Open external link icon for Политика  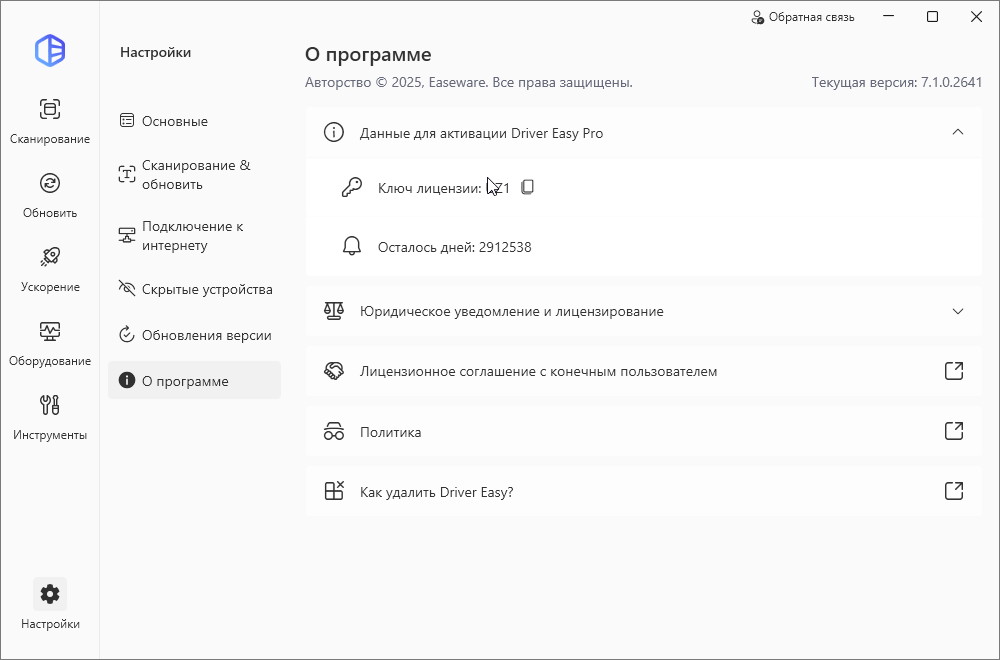coord(954,431)
